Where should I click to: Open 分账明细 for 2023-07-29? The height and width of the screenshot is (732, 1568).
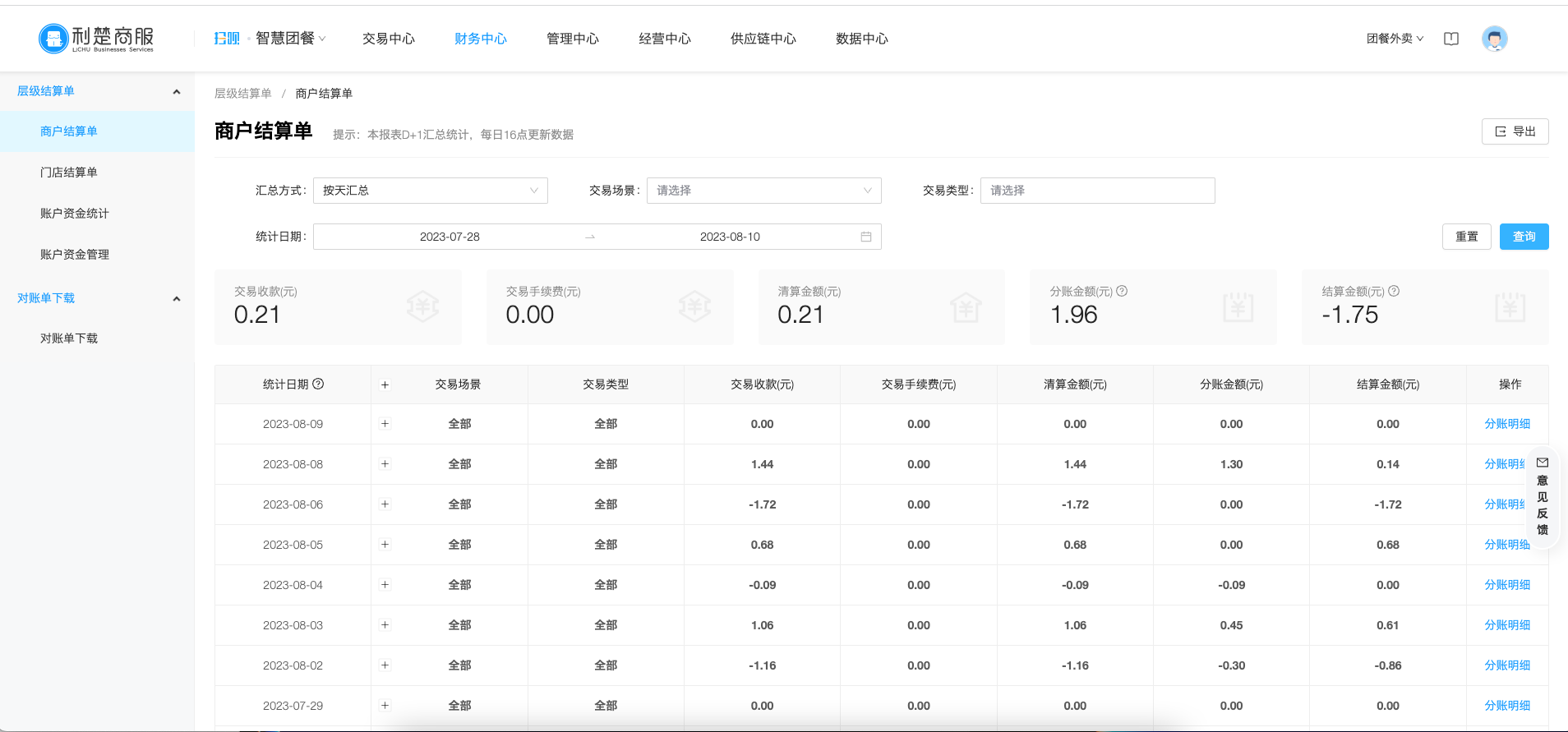[1506, 706]
